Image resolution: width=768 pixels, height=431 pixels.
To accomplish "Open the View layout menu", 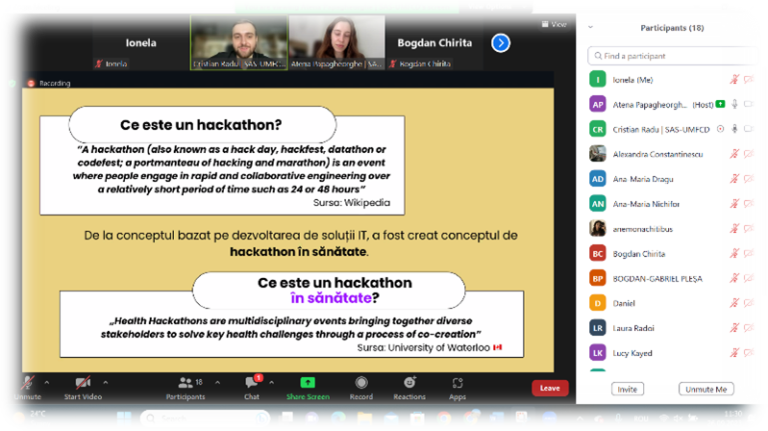I will click(554, 24).
